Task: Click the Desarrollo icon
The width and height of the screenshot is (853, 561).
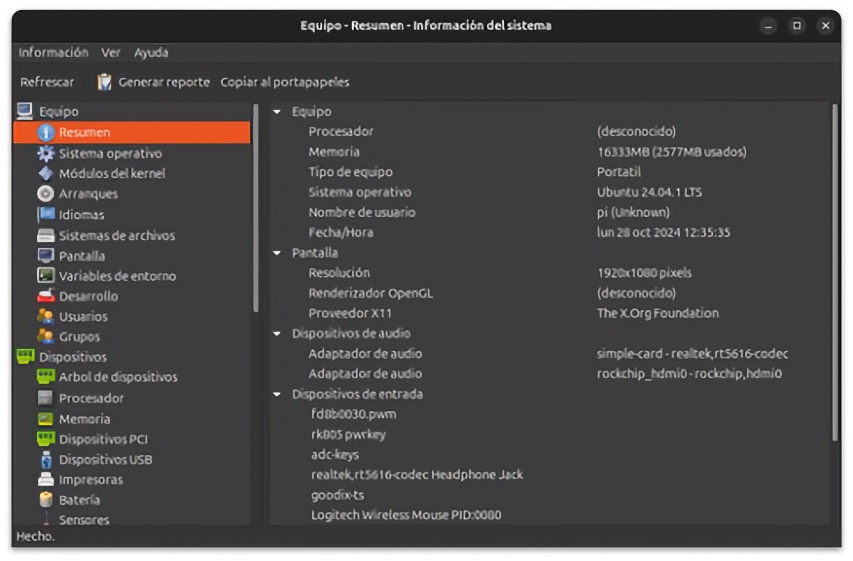Action: (46, 295)
